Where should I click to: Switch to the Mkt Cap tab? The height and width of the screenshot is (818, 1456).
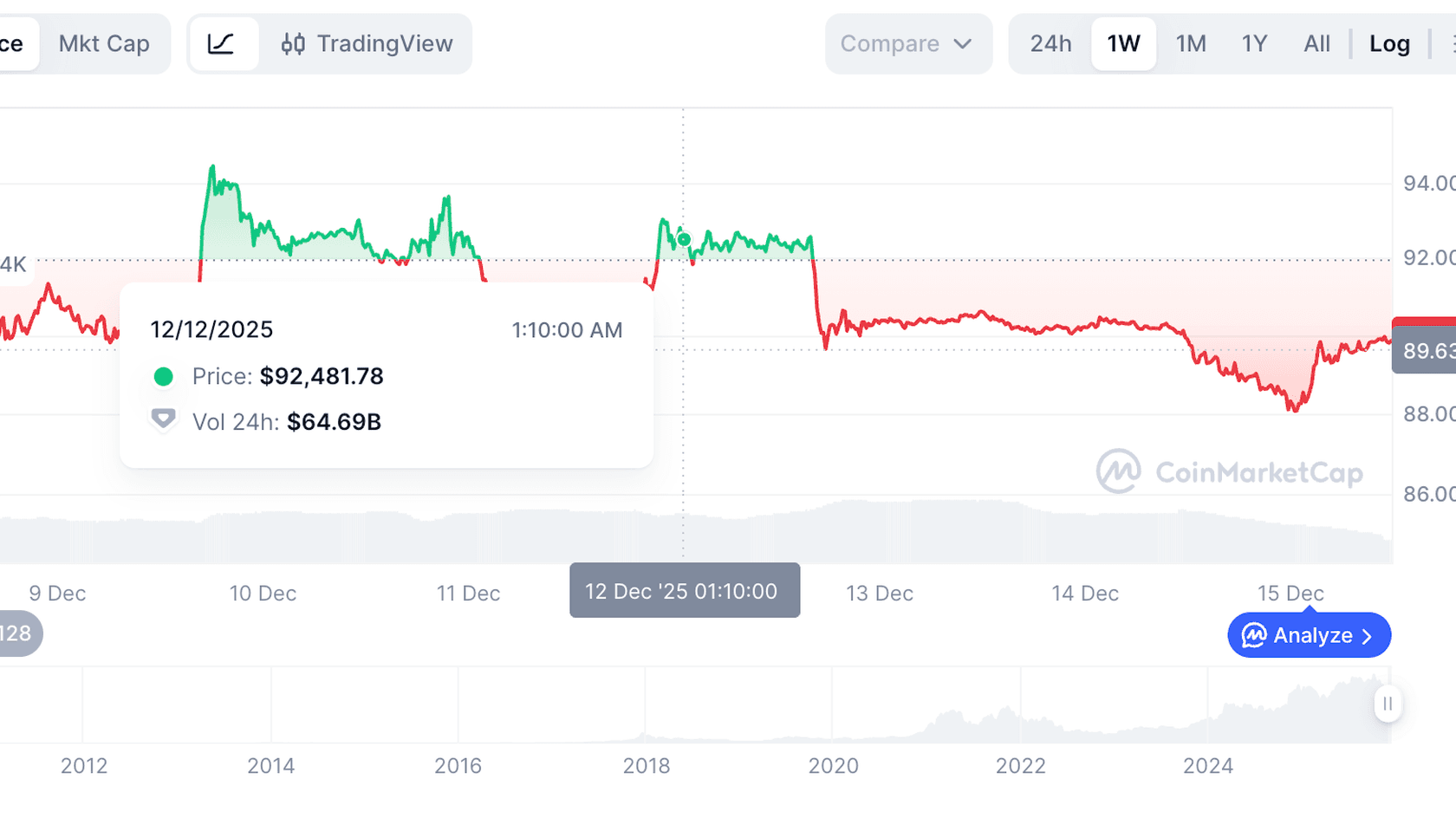click(x=104, y=43)
